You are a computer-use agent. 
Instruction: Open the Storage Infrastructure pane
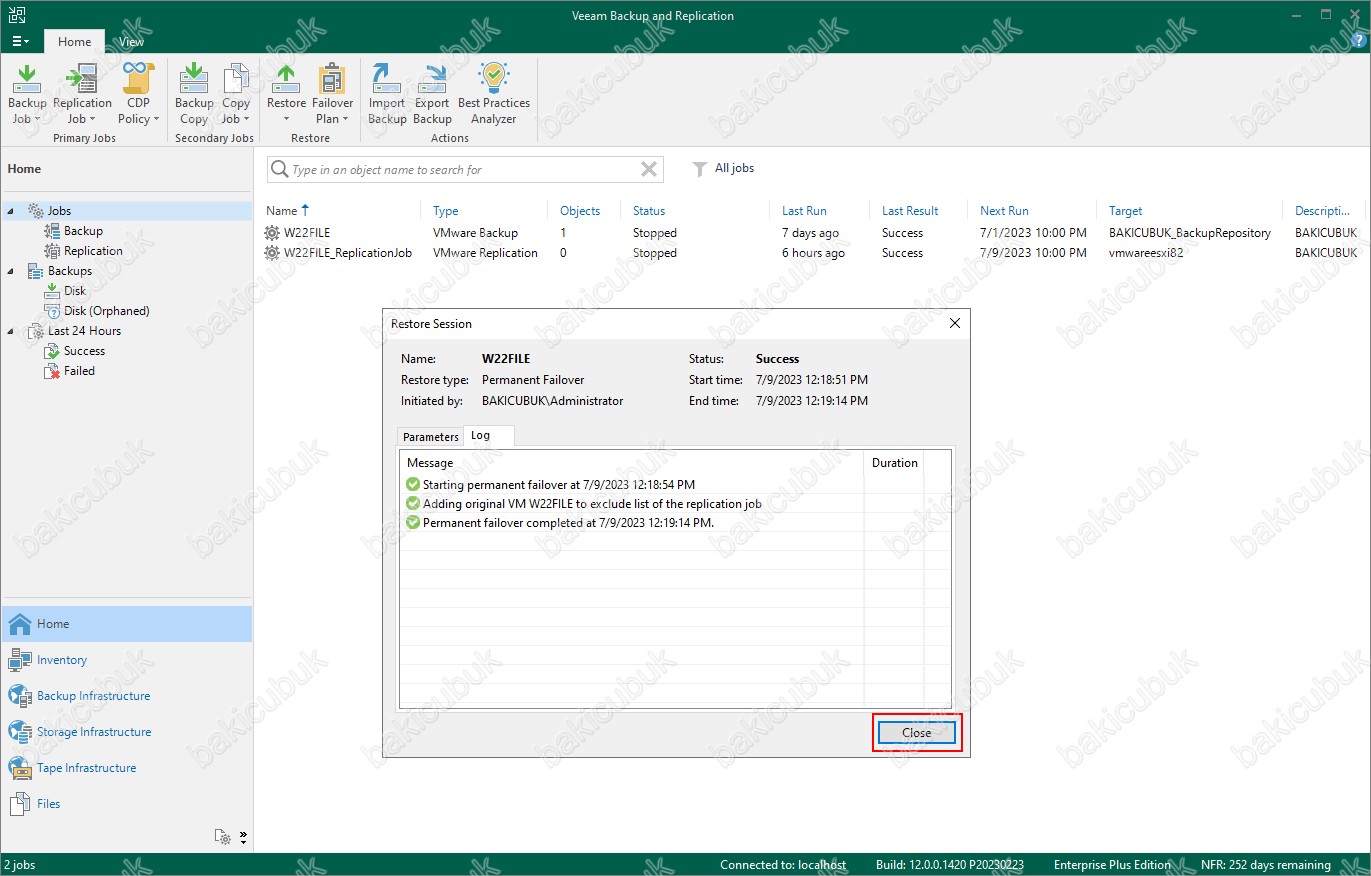126,732
